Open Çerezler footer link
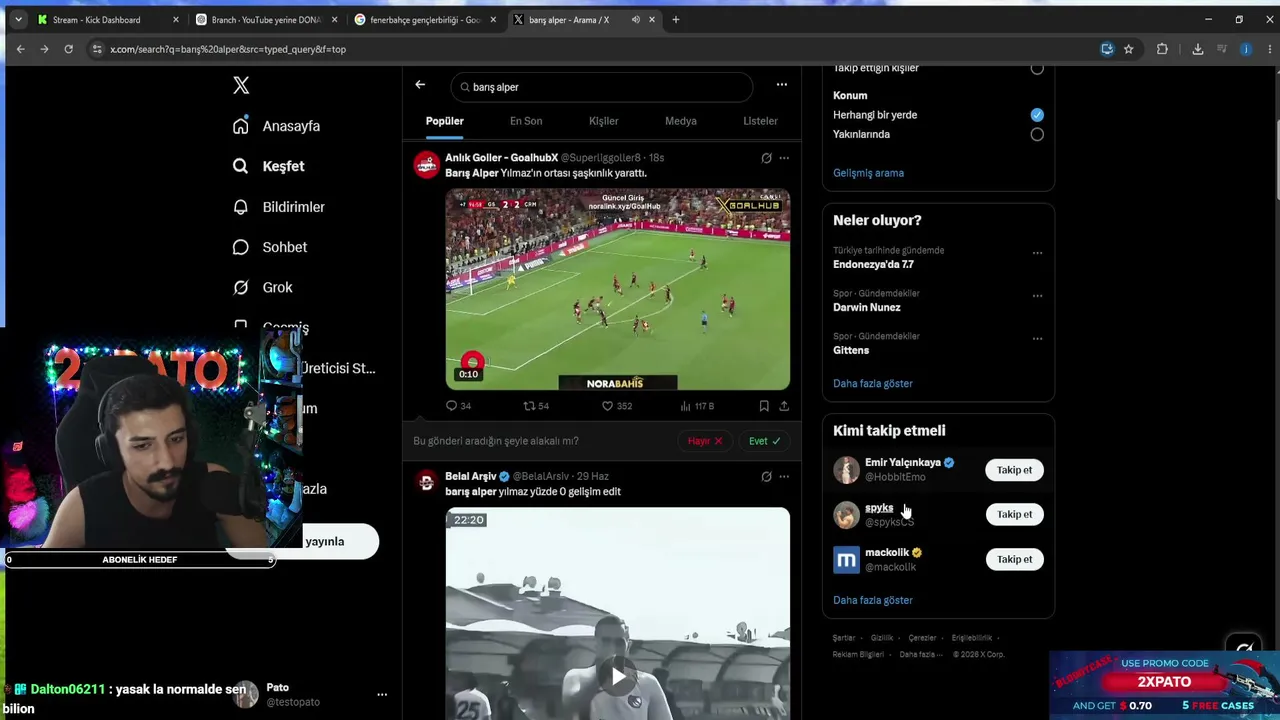This screenshot has height=720, width=1280. click(922, 638)
